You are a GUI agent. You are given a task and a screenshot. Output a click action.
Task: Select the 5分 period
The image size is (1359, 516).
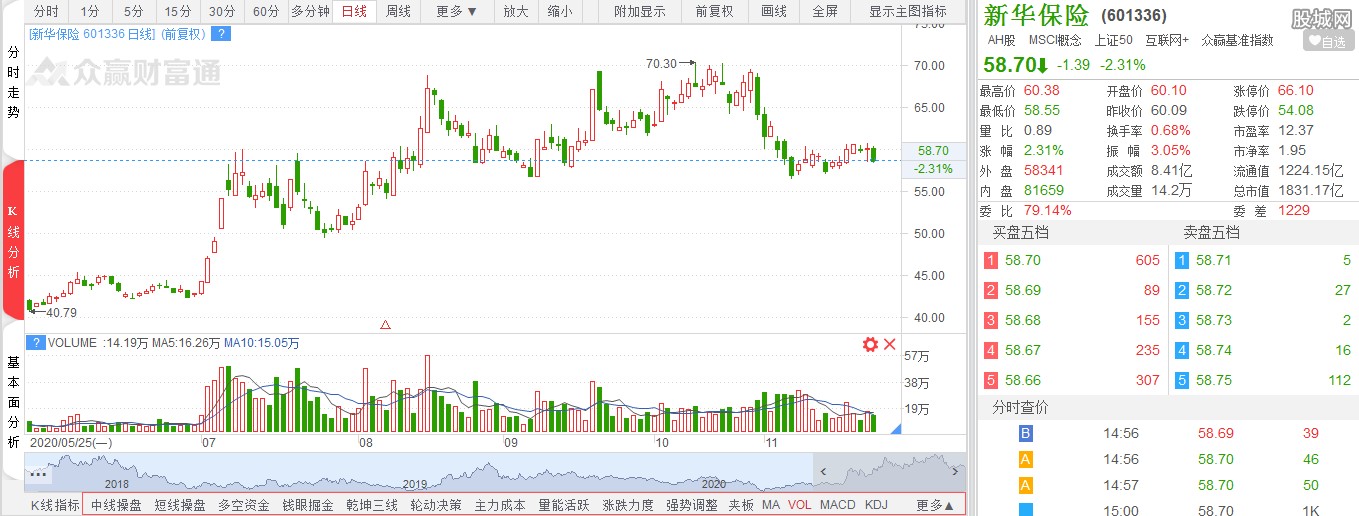coord(133,12)
